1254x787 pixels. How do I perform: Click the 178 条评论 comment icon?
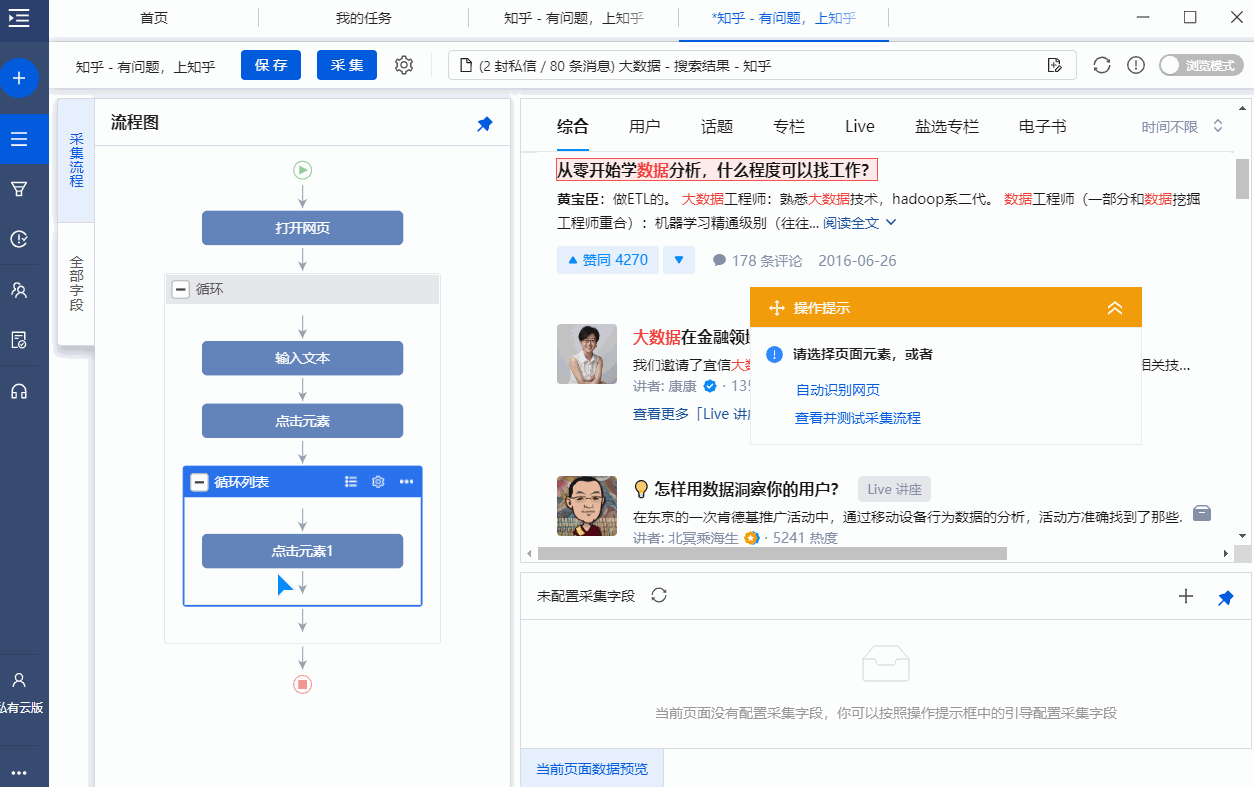(719, 260)
